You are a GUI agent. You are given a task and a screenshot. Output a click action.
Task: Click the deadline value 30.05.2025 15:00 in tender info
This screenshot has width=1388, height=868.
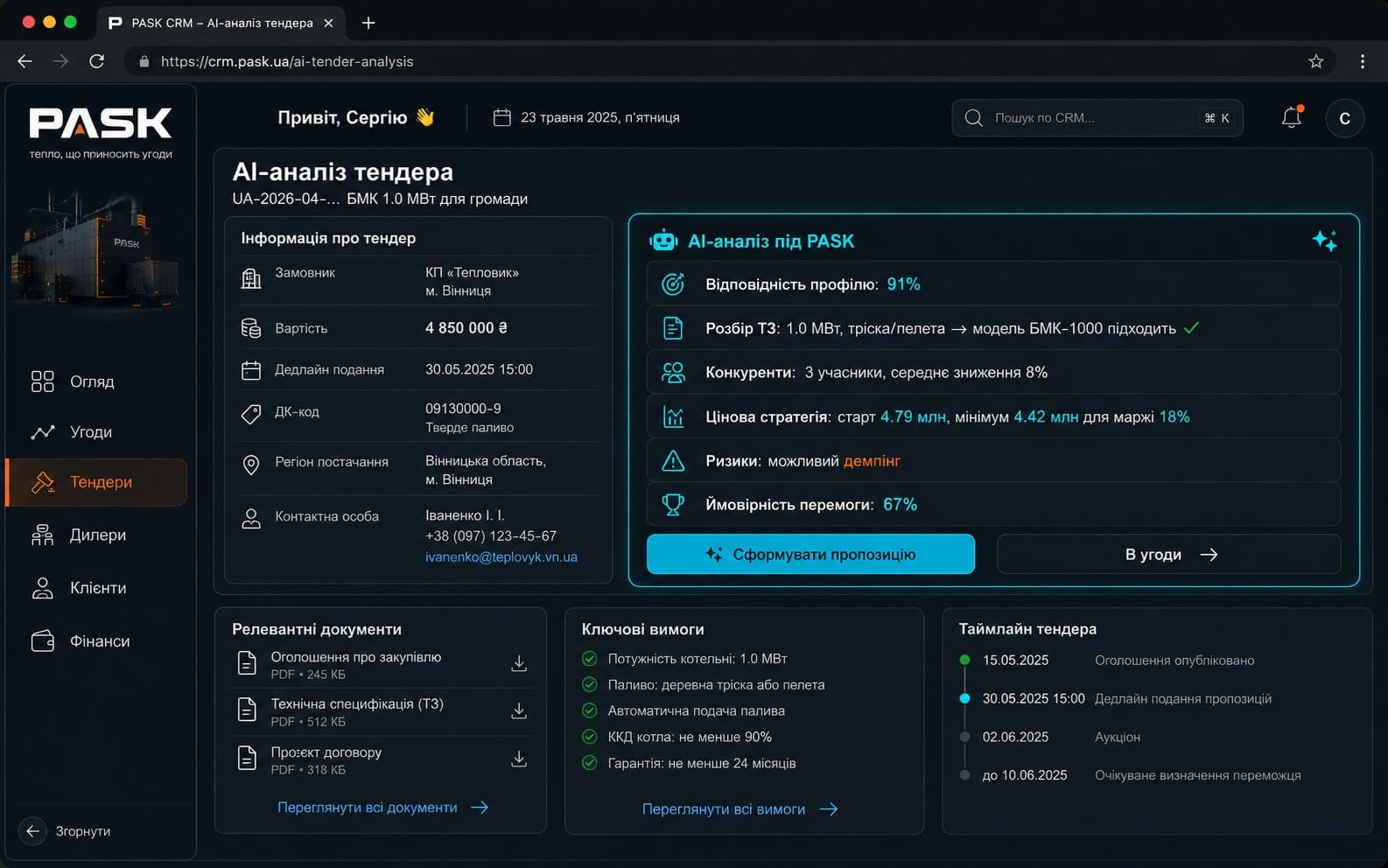(479, 369)
